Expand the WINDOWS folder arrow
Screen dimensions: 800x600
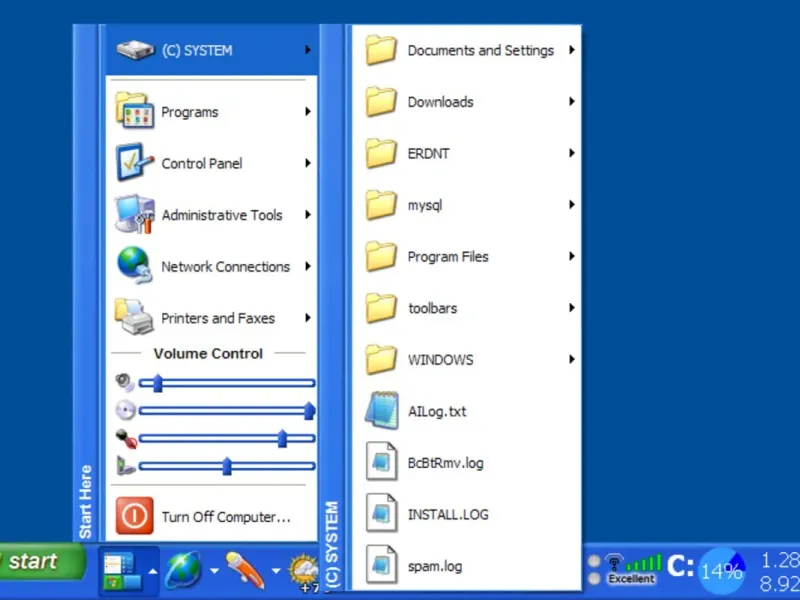(x=572, y=359)
